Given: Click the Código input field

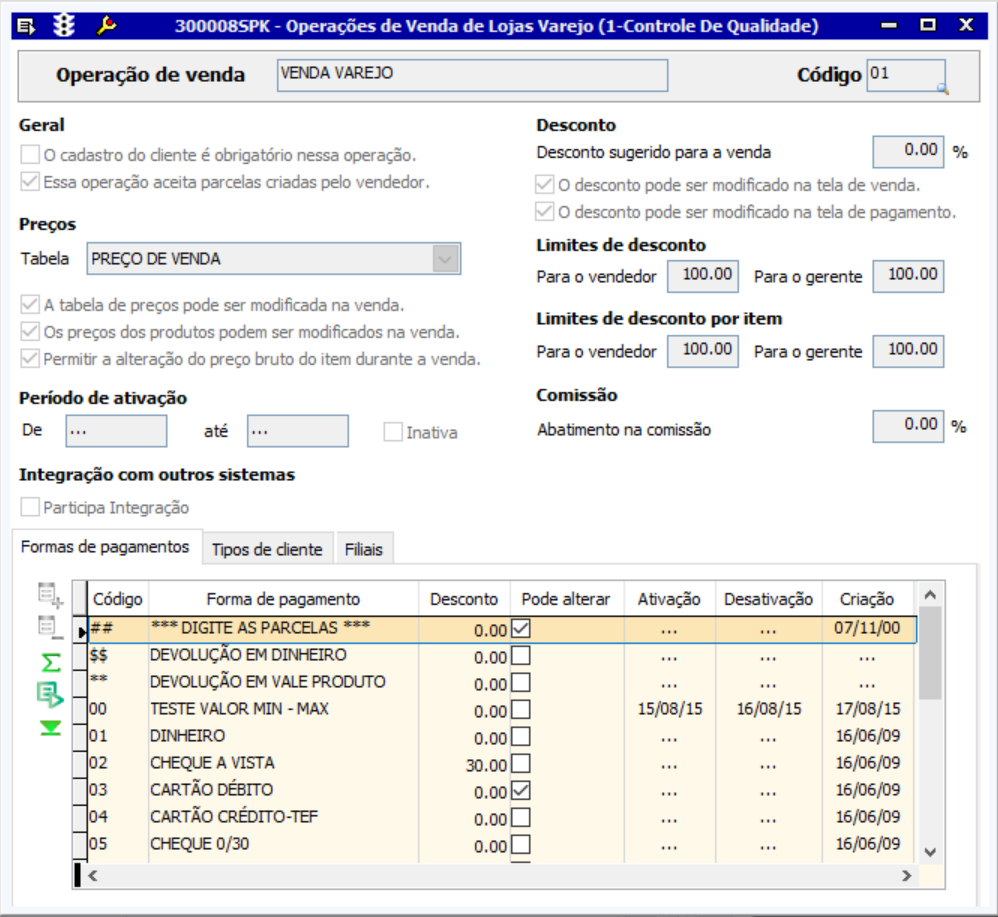Looking at the screenshot, I should [x=906, y=75].
